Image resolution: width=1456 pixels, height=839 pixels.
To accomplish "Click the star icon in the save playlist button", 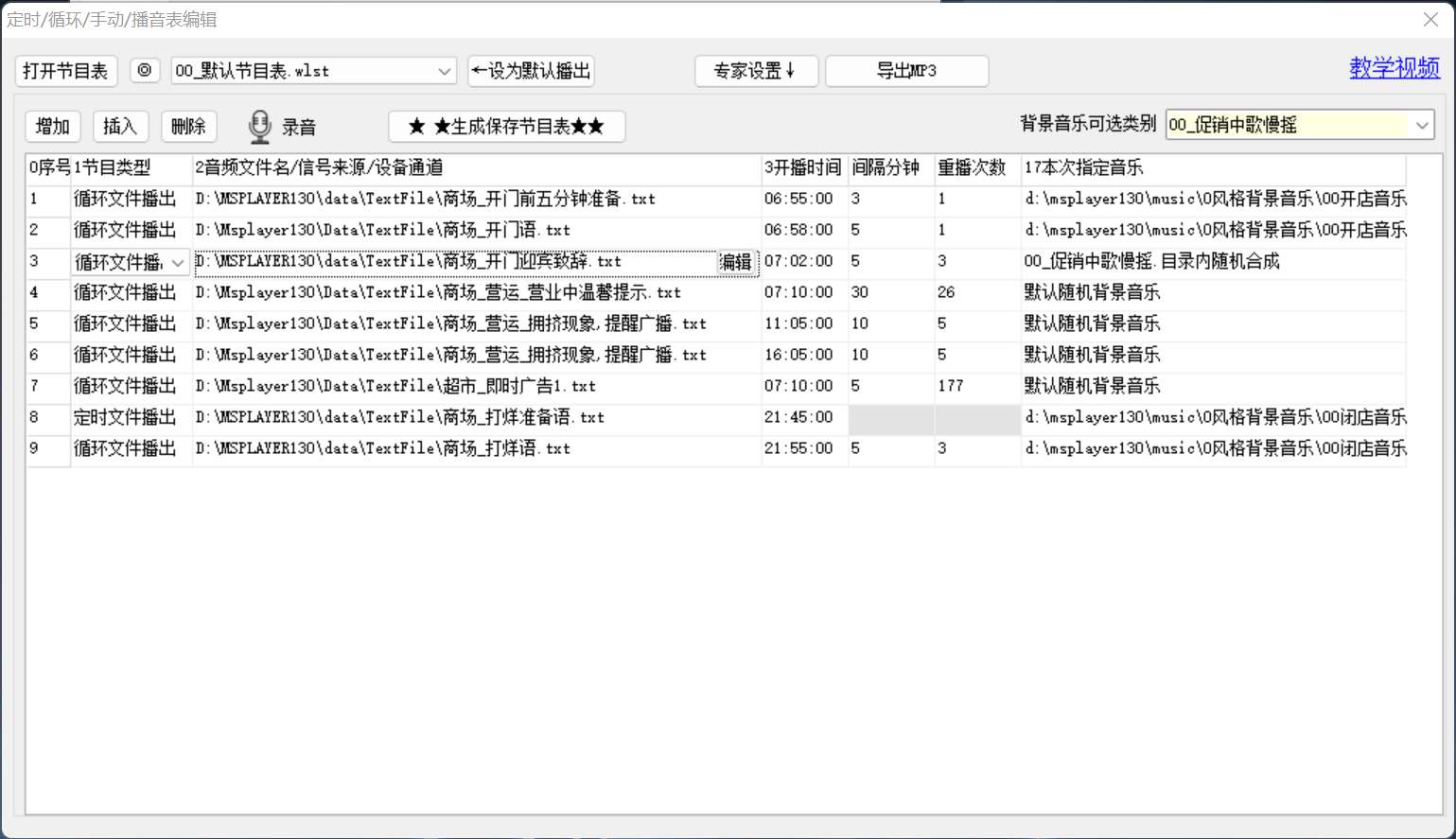I will click(414, 126).
